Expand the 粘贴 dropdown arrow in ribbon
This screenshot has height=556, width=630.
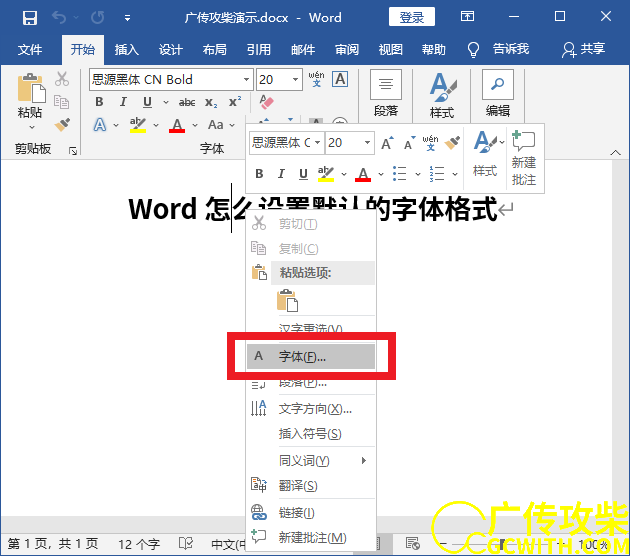point(32,127)
